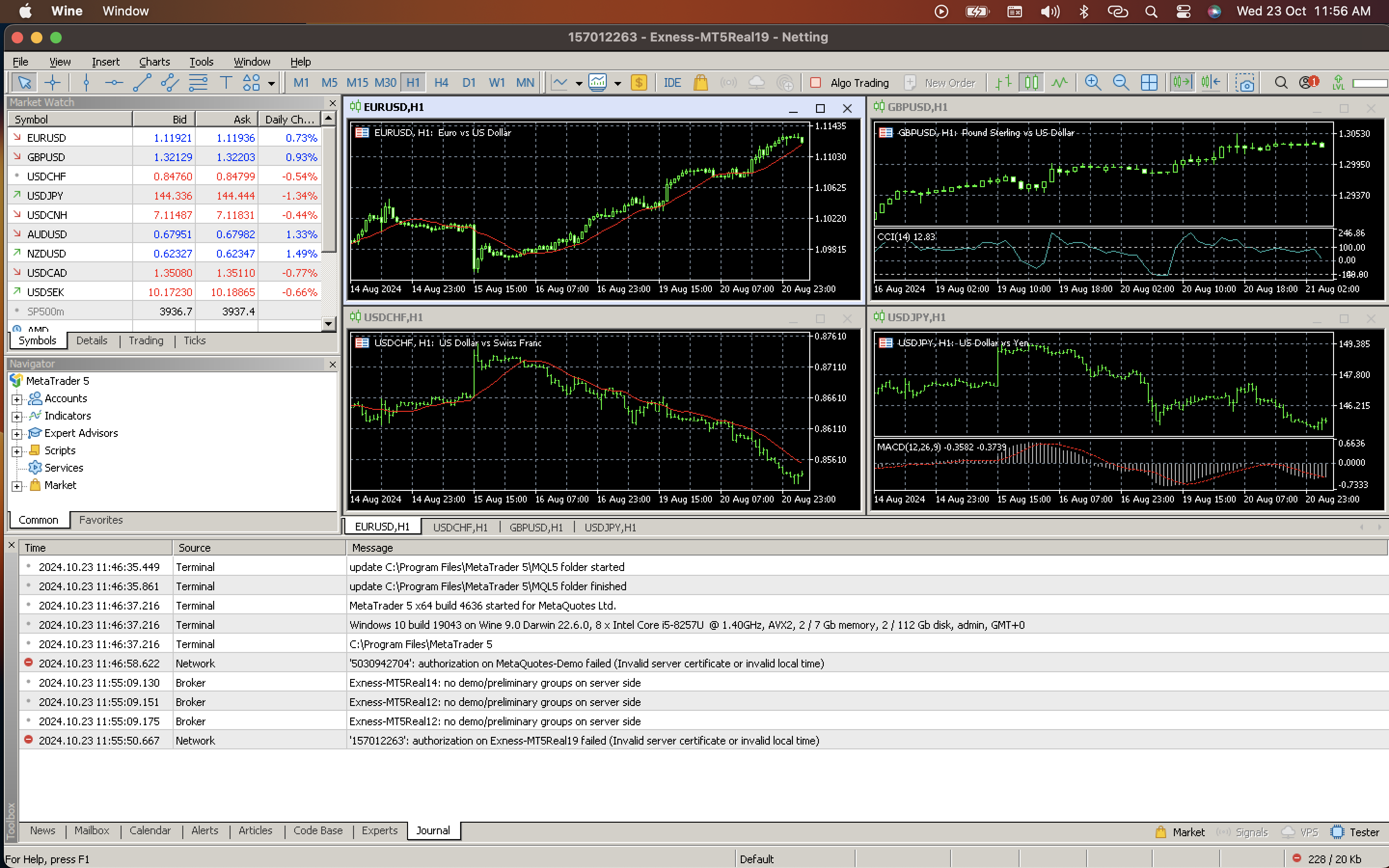Select the text label tool

coord(226,82)
